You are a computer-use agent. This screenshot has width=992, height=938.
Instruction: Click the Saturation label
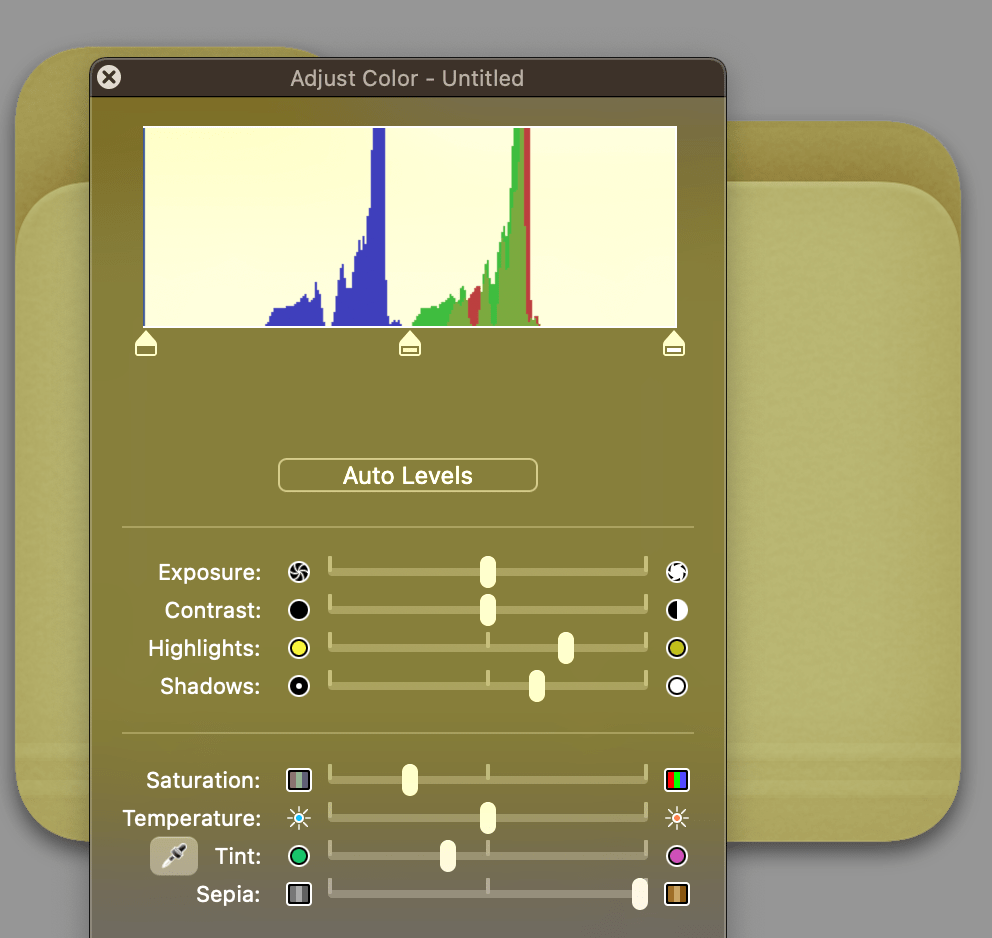pos(203,780)
